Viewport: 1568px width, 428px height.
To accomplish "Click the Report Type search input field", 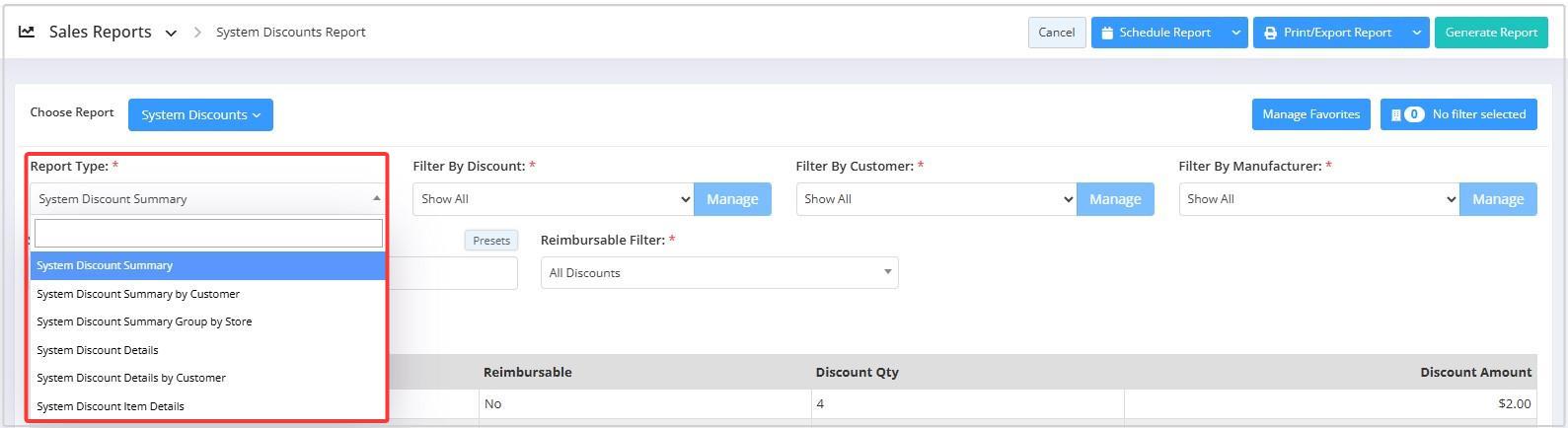I will tap(208, 233).
